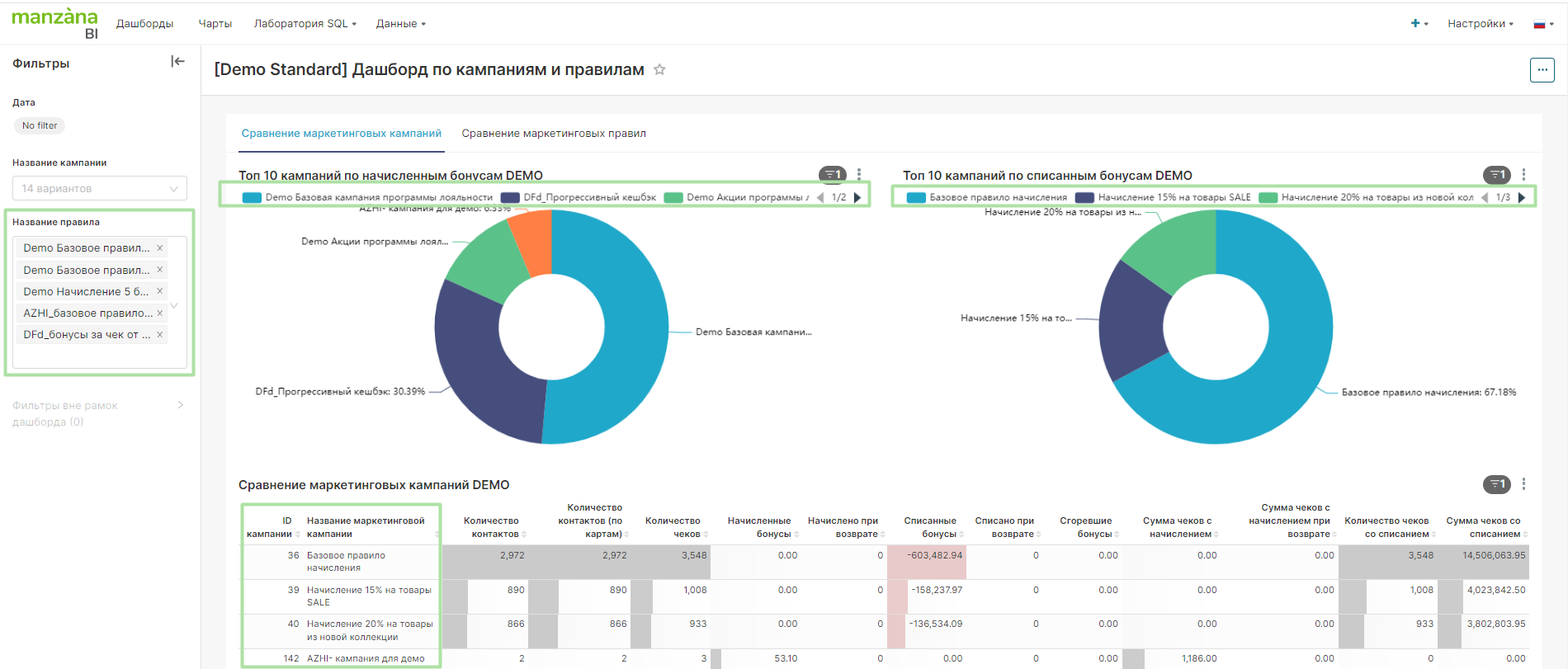Remove the AZHI_базовое правило filter tag
This screenshot has width=1568, height=669.
pyautogui.click(x=160, y=313)
